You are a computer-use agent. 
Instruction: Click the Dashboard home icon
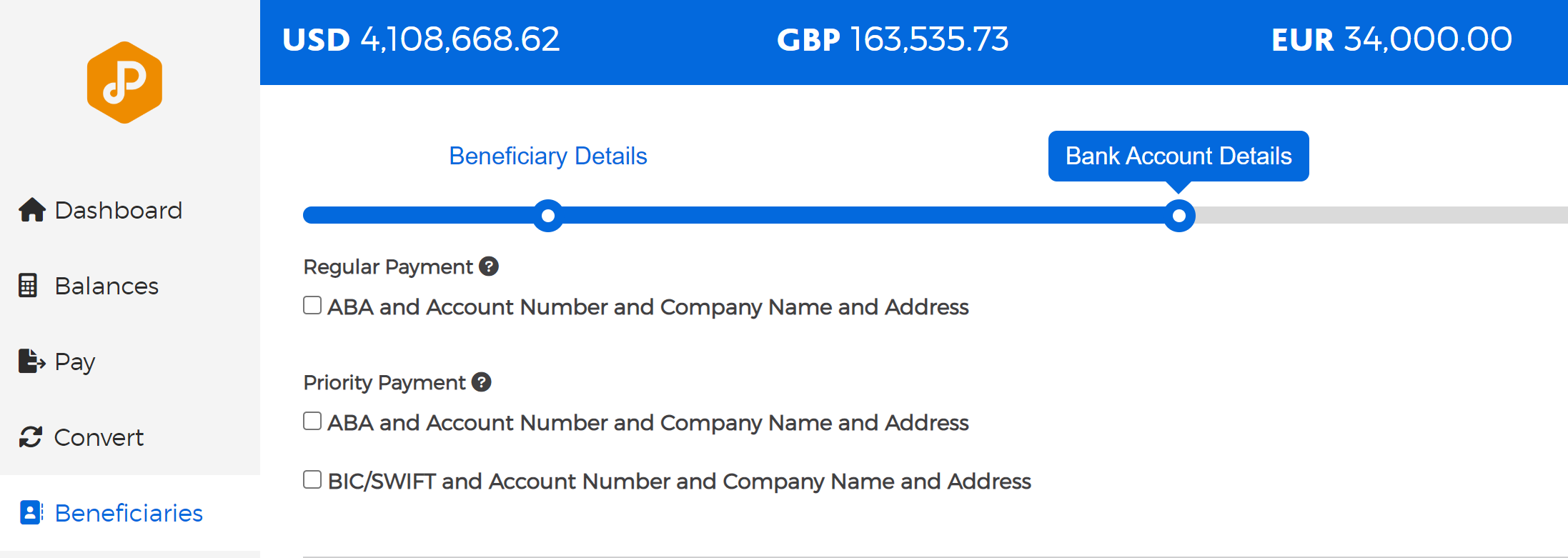pyautogui.click(x=32, y=210)
